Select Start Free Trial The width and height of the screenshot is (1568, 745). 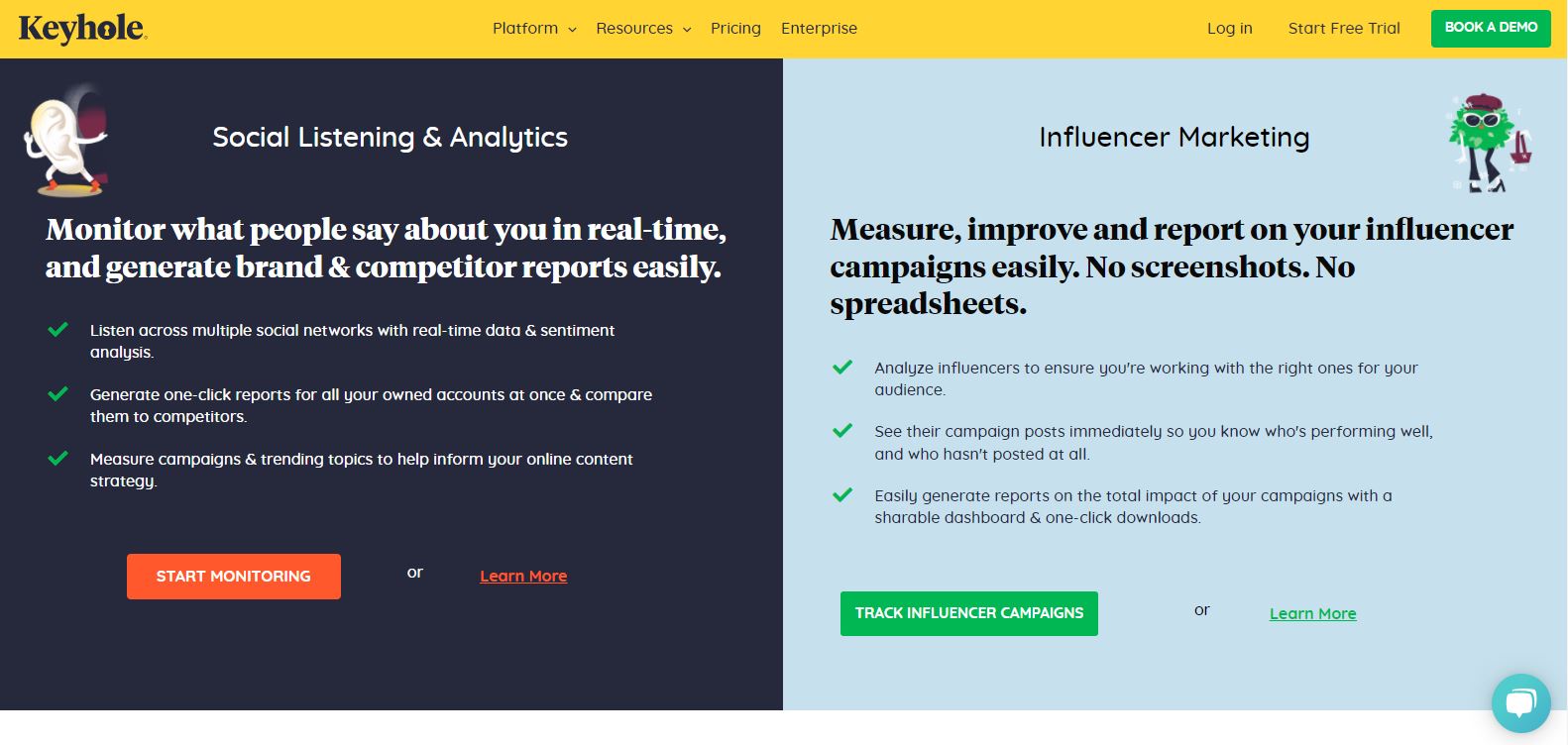1344,29
